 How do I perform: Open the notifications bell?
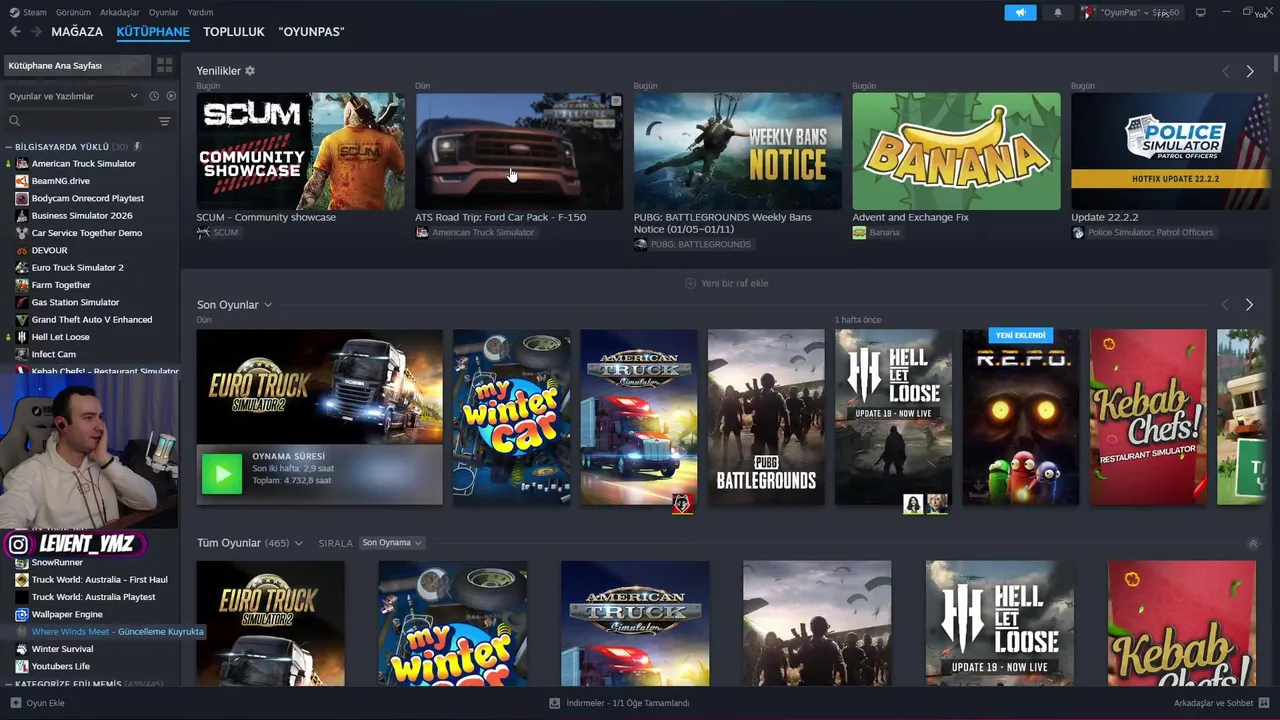pos(1058,13)
